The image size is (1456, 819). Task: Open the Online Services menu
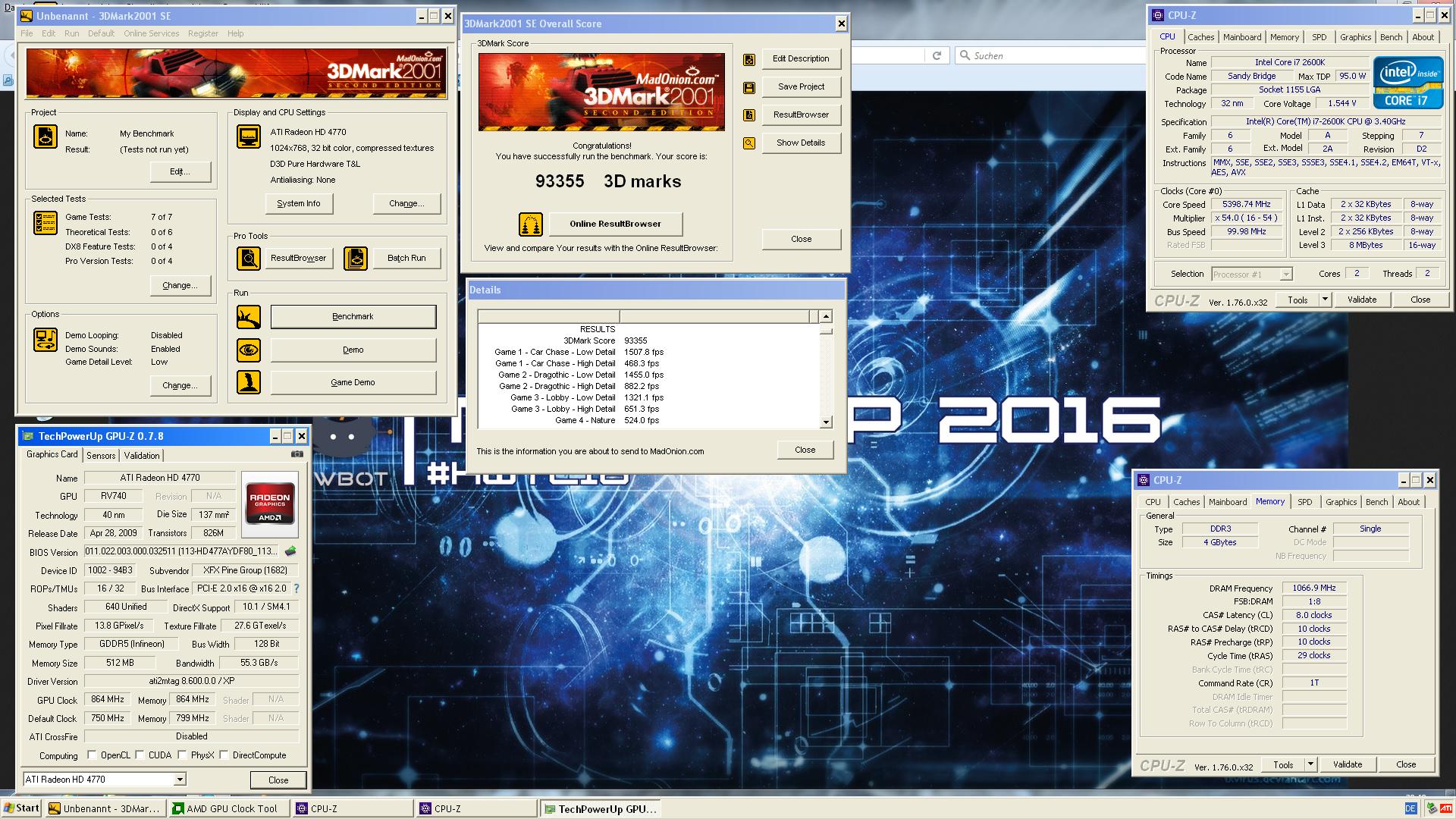pyautogui.click(x=152, y=33)
